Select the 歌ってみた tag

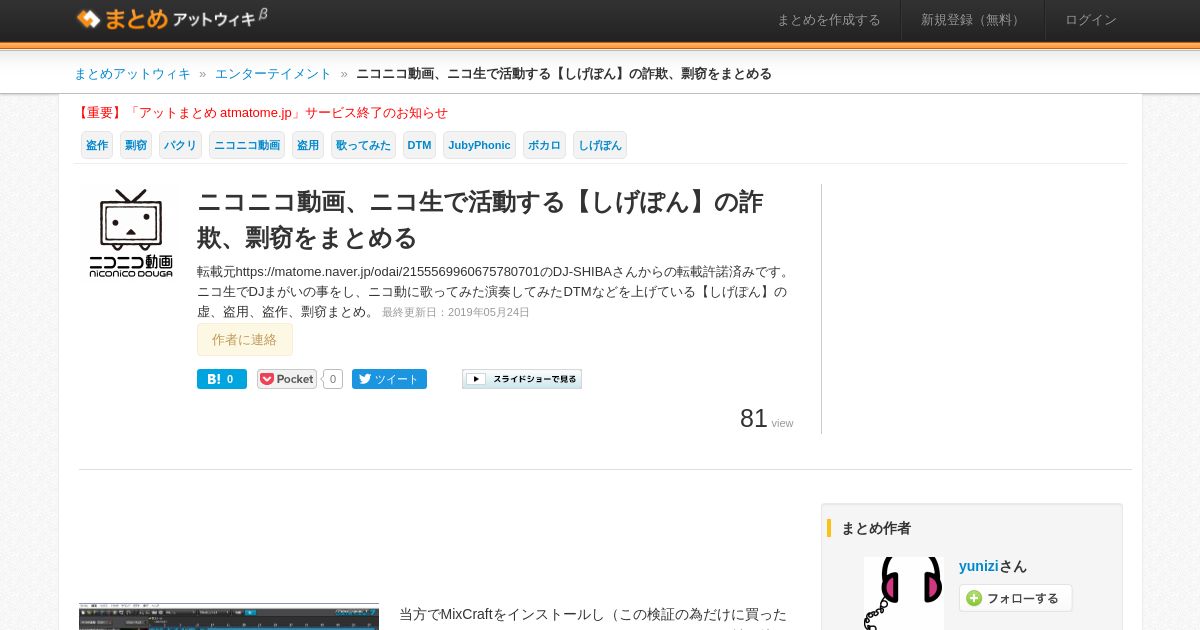(x=363, y=145)
